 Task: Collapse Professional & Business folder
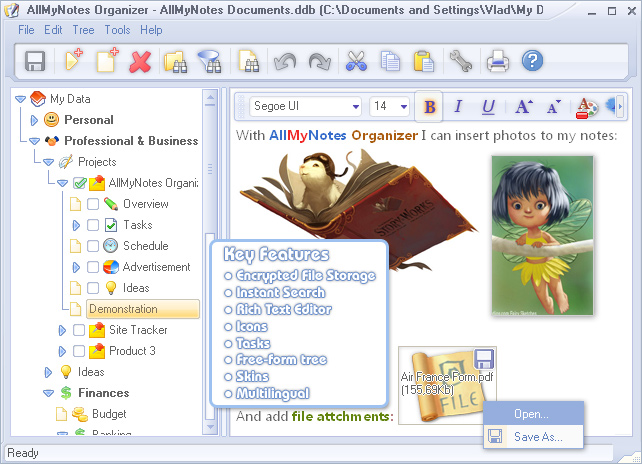tap(34, 141)
